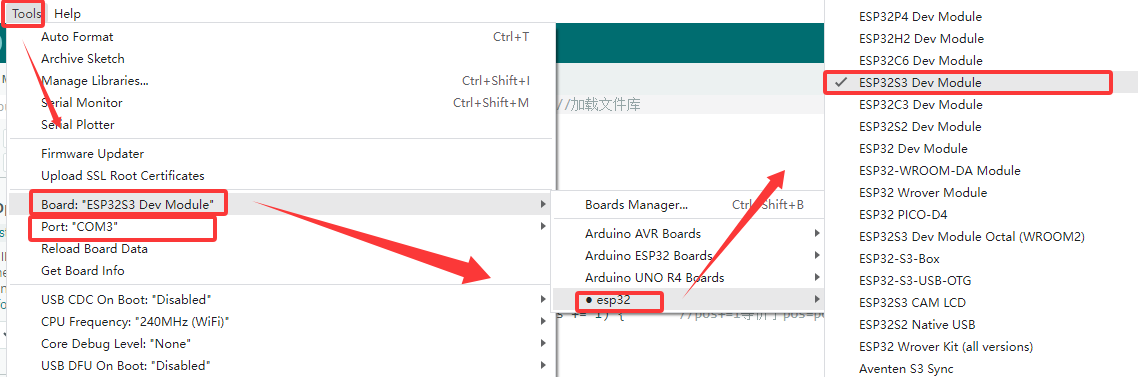1140x377 pixels.
Task: Select ESP32H2 Dev Module board
Action: point(982,38)
